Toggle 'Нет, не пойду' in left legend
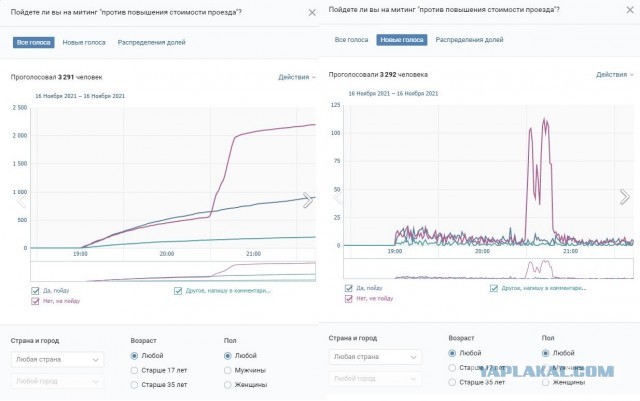640x401 pixels. [35, 301]
